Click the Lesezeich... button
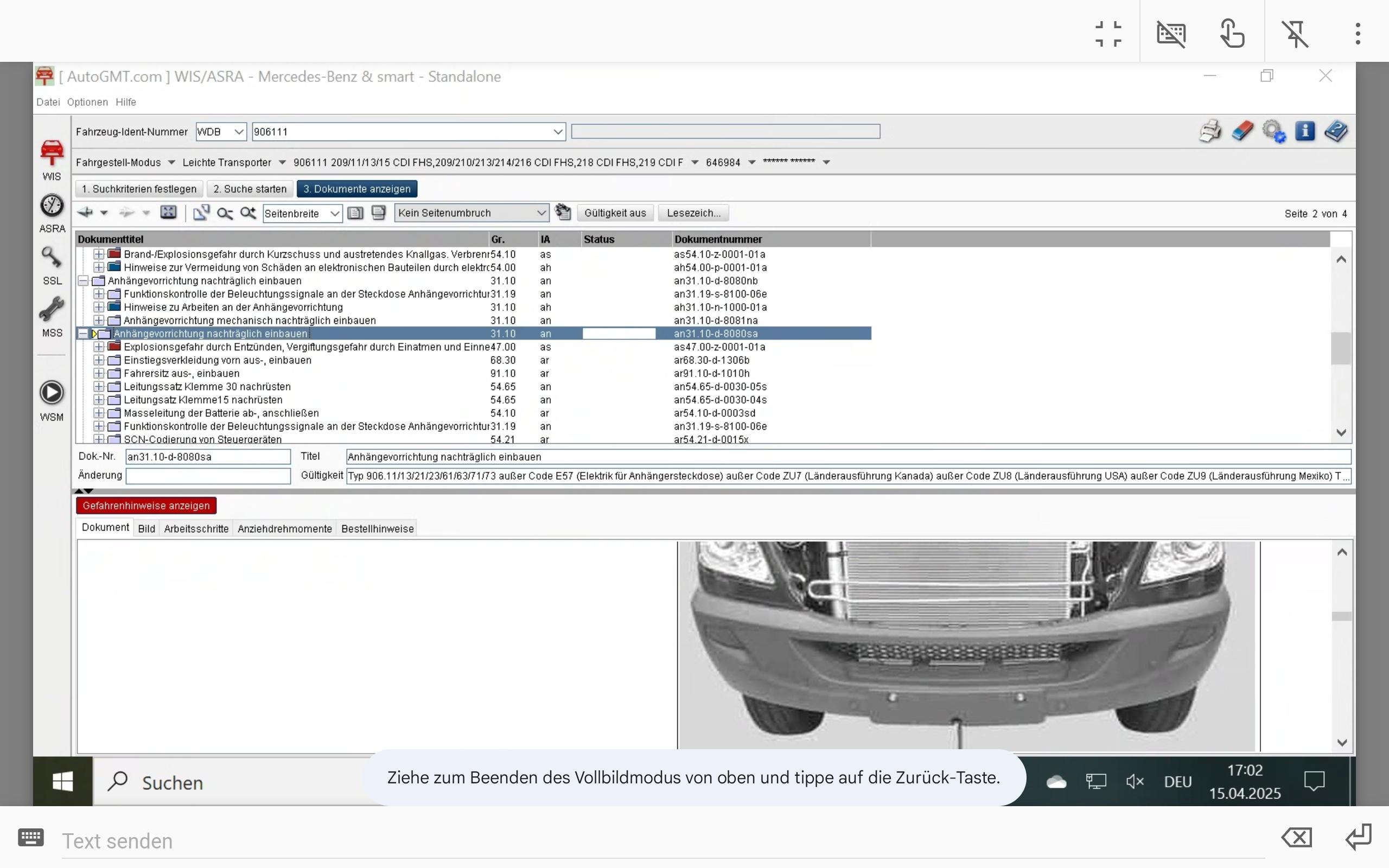Image resolution: width=1389 pixels, height=868 pixels. (693, 213)
